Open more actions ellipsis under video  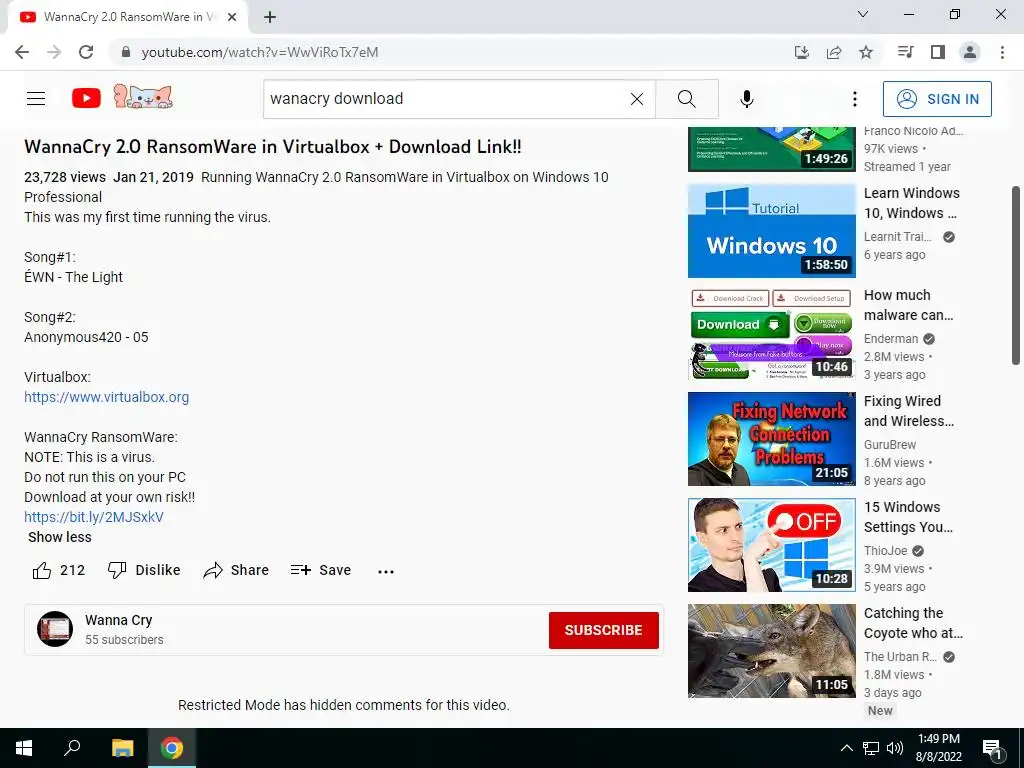[386, 571]
